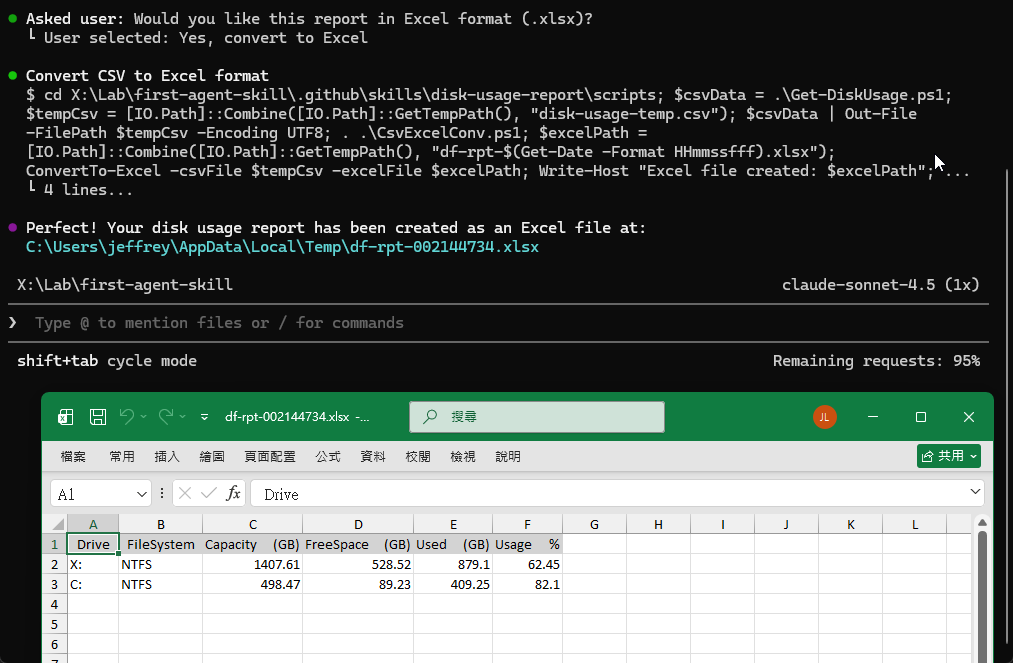The width and height of the screenshot is (1013, 663).
Task: Click the Redo arrow icon
Action: click(165, 417)
